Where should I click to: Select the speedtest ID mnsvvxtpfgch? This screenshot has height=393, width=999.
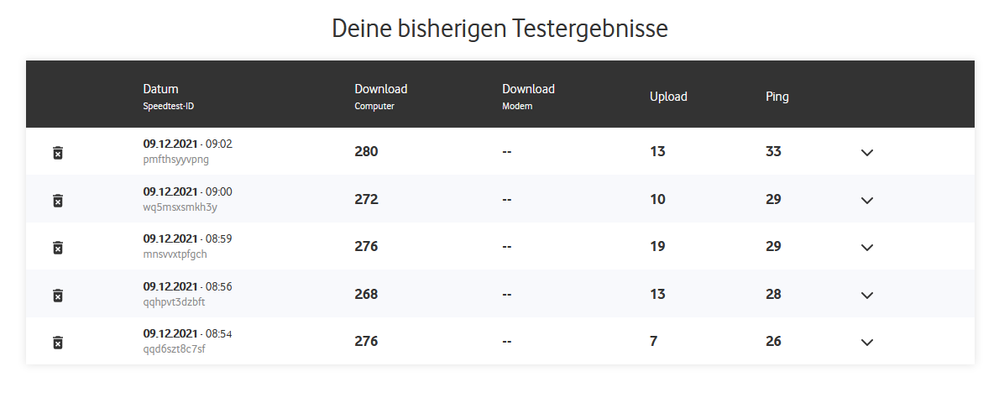pyautogui.click(x=175, y=254)
